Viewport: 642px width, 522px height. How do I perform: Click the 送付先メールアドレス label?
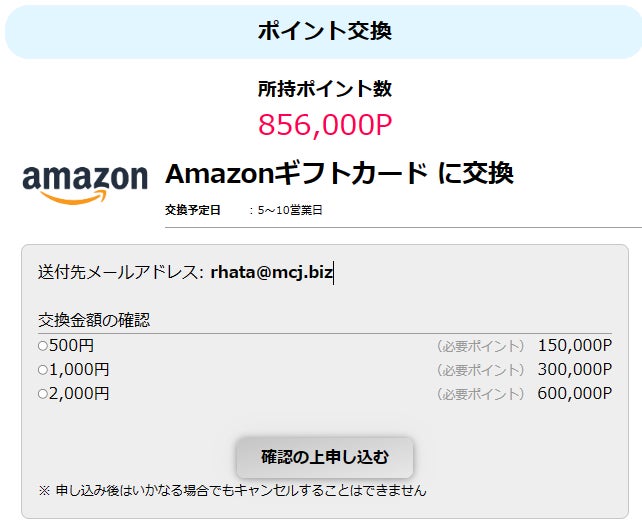point(120,272)
